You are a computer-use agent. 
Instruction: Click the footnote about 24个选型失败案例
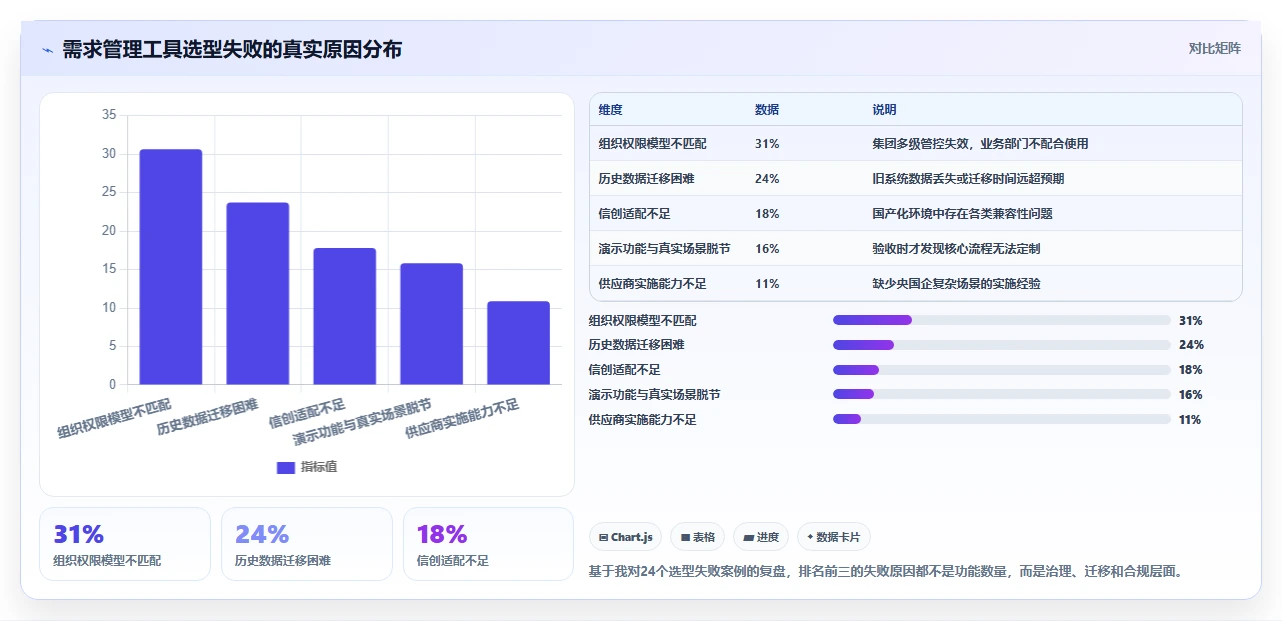tap(887, 572)
